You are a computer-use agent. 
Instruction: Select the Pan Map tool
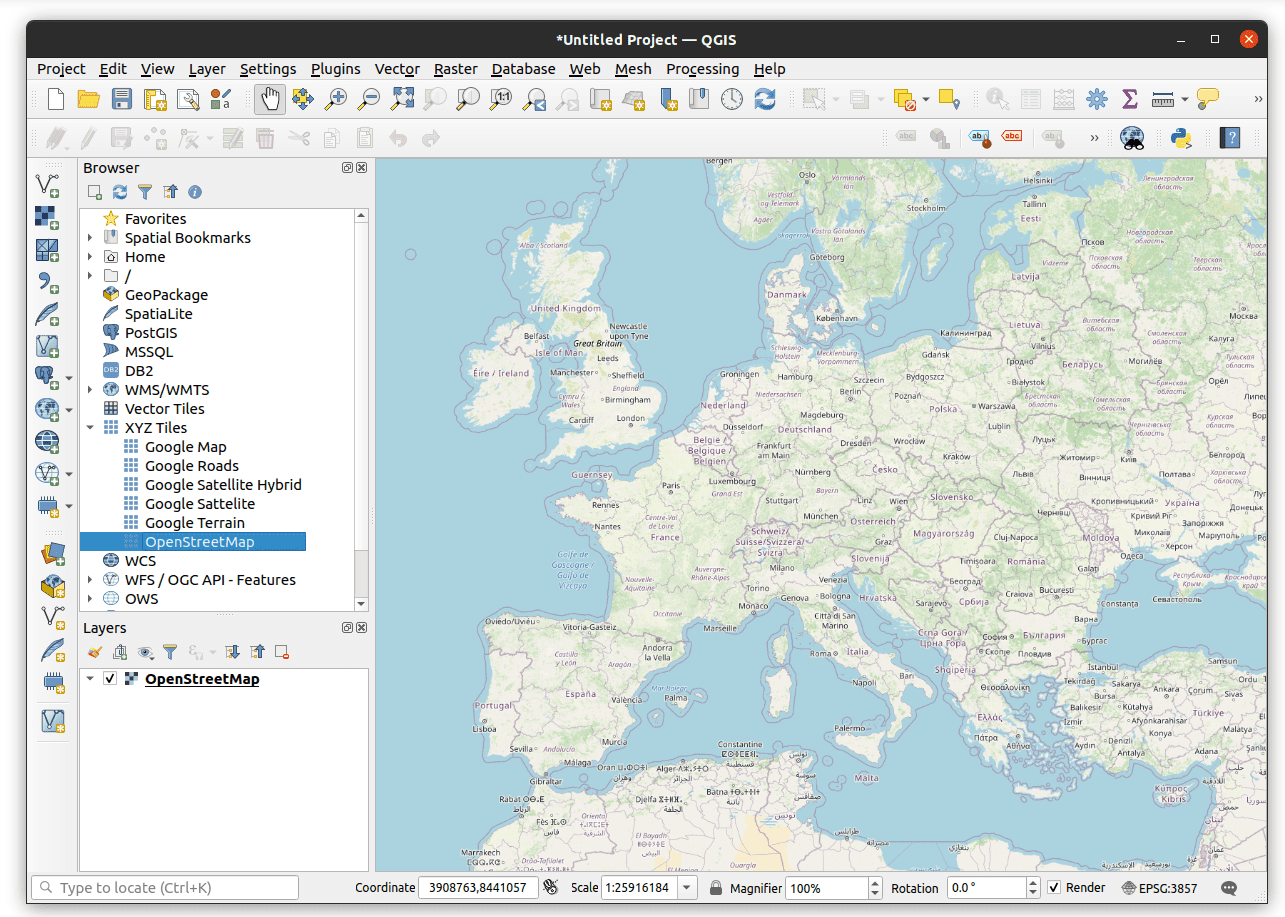coord(269,99)
